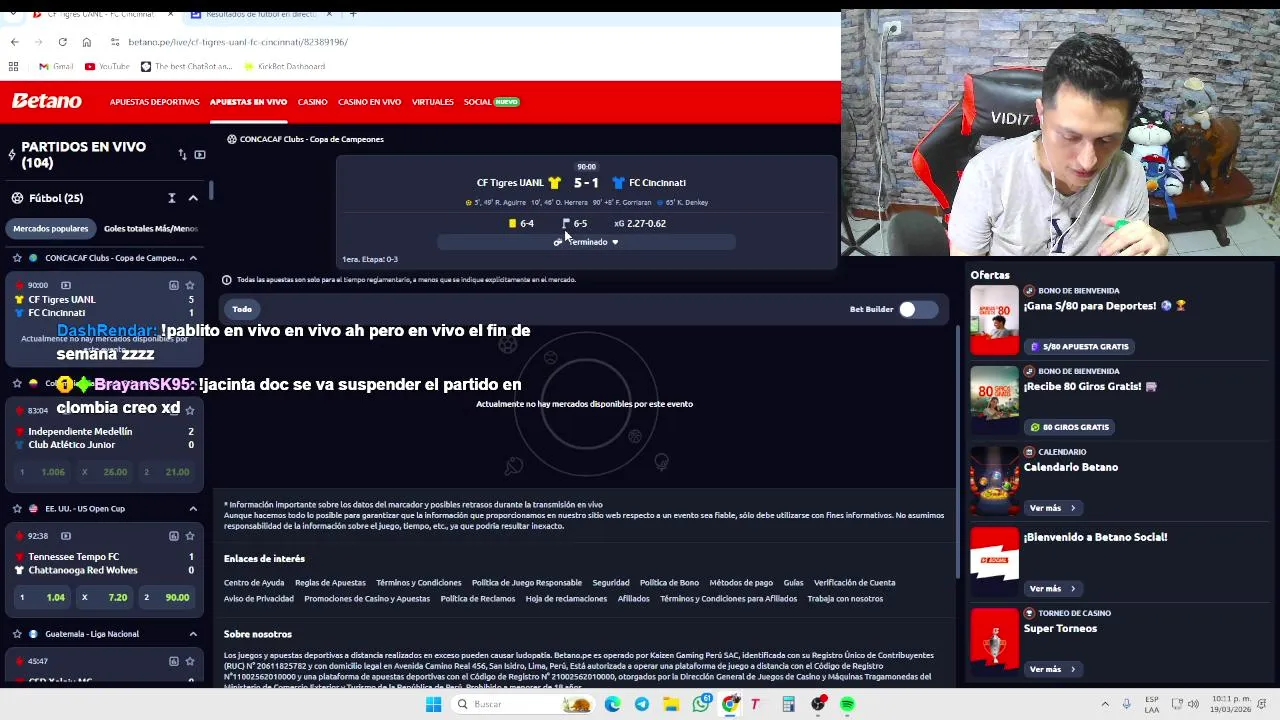Screen dimensions: 1280x720
Task: Open Ver más for Bienvenido a Betano Social
Action: pyautogui.click(x=1052, y=588)
